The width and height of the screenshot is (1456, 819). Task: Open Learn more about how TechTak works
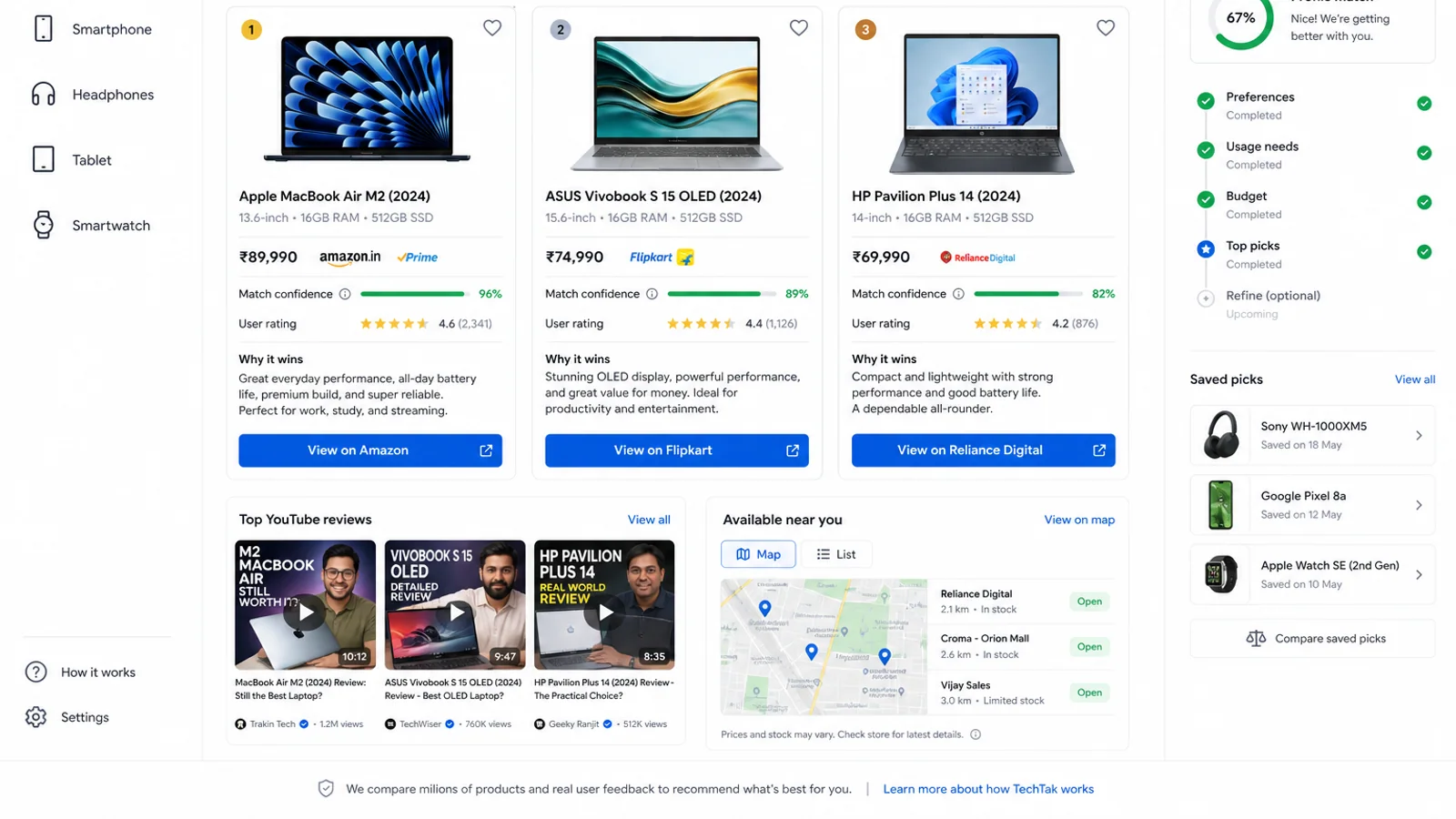pyautogui.click(x=988, y=789)
